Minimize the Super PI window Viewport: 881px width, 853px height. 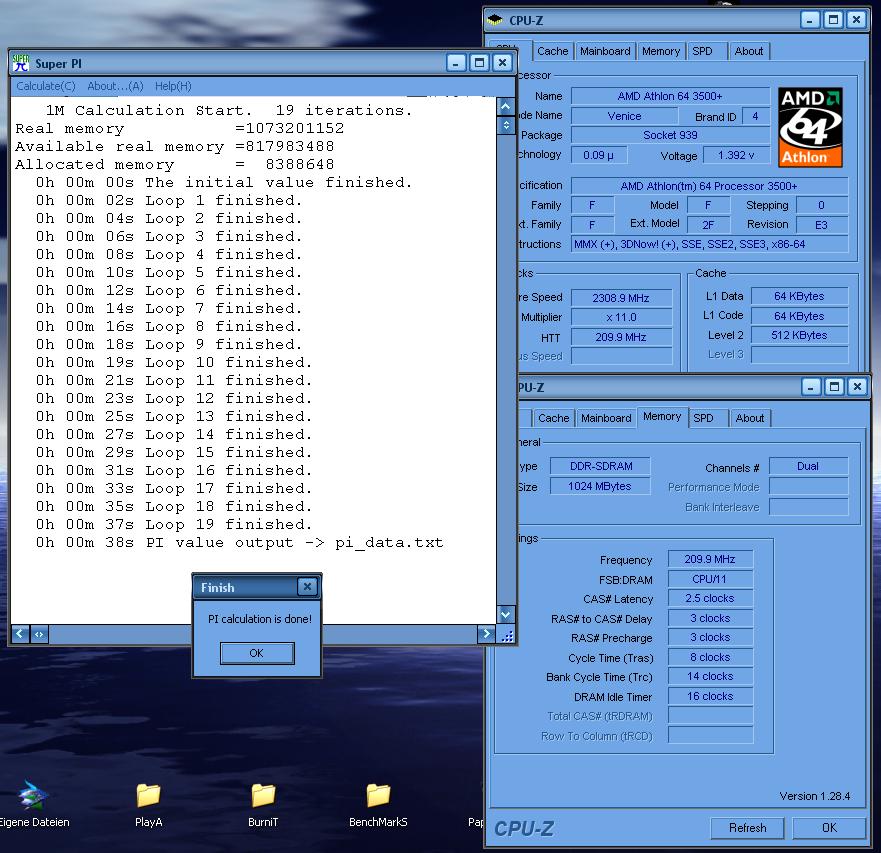tap(456, 62)
